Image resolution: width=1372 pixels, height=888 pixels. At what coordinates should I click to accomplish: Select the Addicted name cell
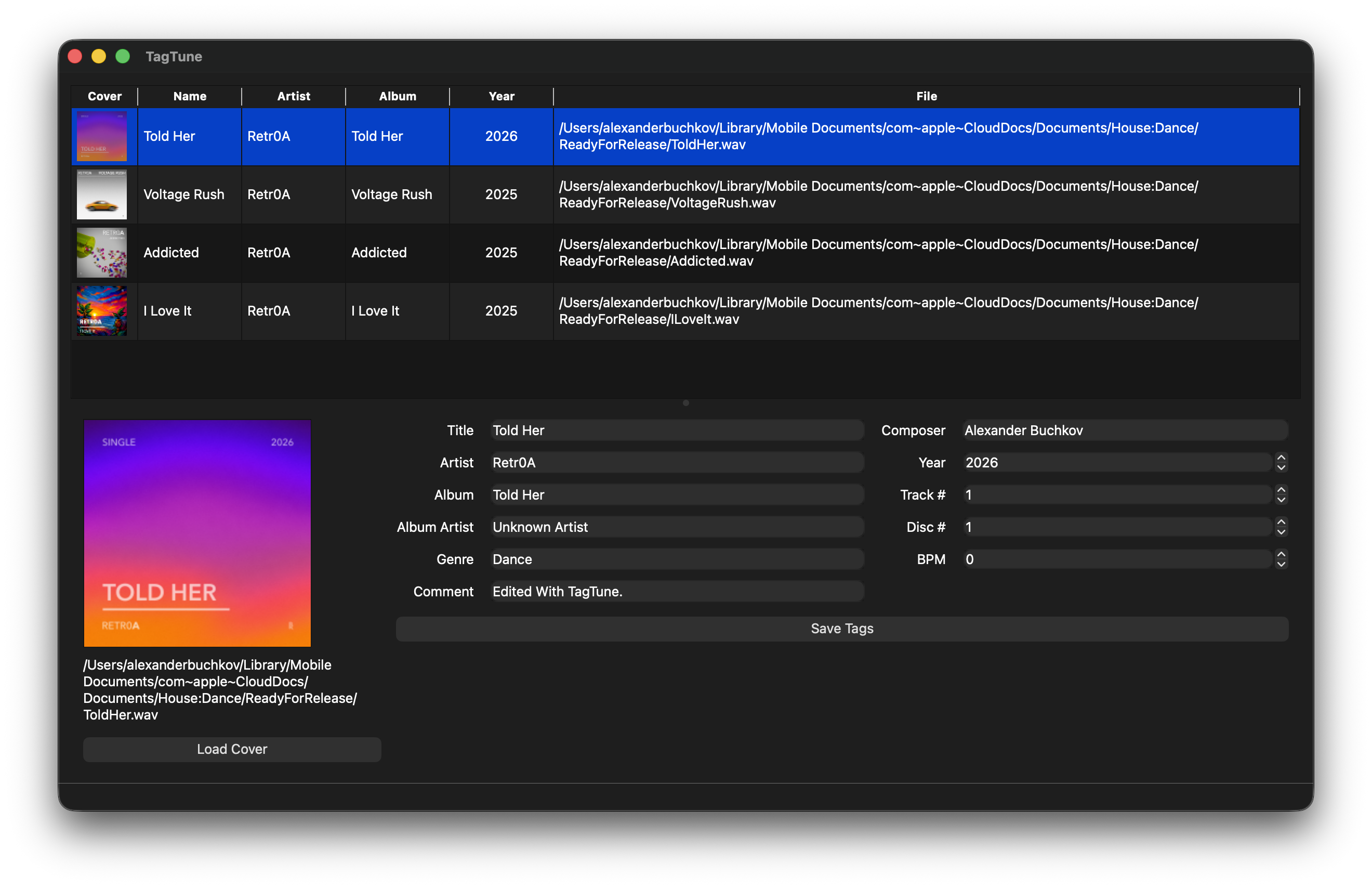coord(190,253)
